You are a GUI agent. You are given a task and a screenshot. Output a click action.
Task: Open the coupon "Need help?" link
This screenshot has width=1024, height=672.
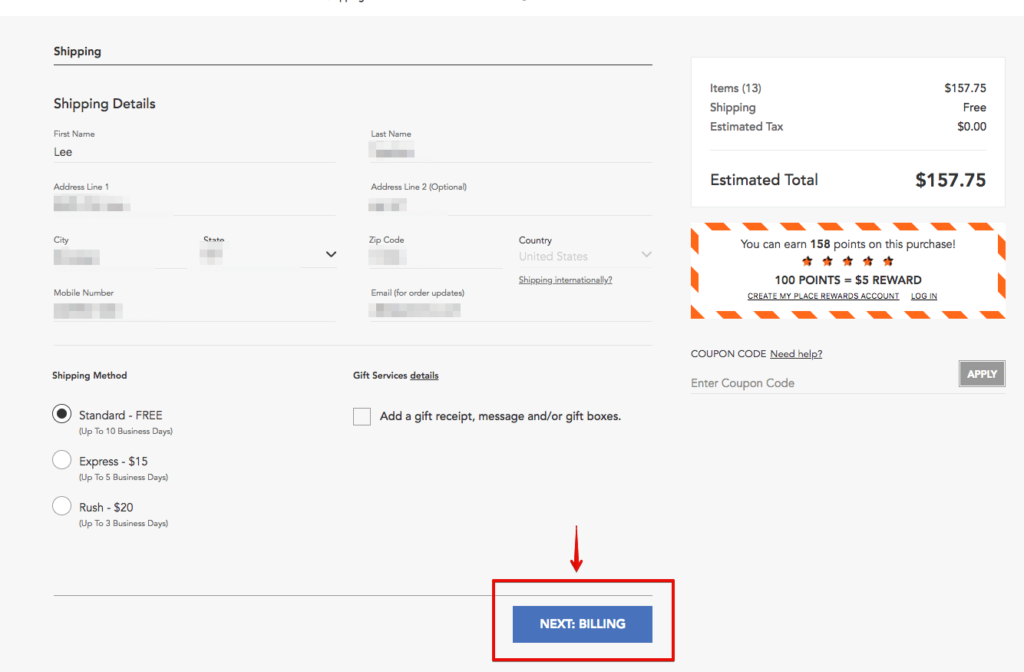[795, 353]
